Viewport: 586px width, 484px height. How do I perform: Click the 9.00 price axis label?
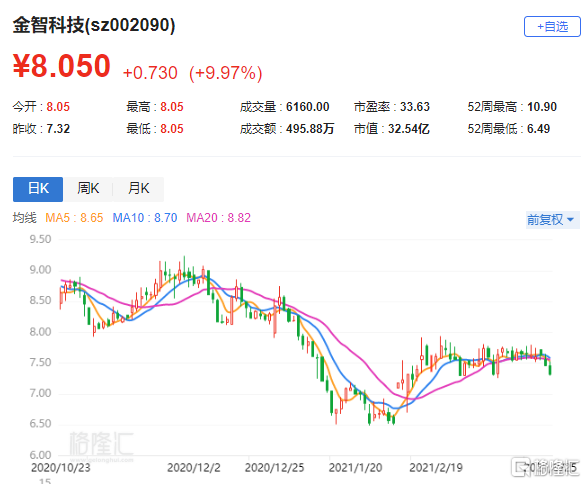[40, 270]
